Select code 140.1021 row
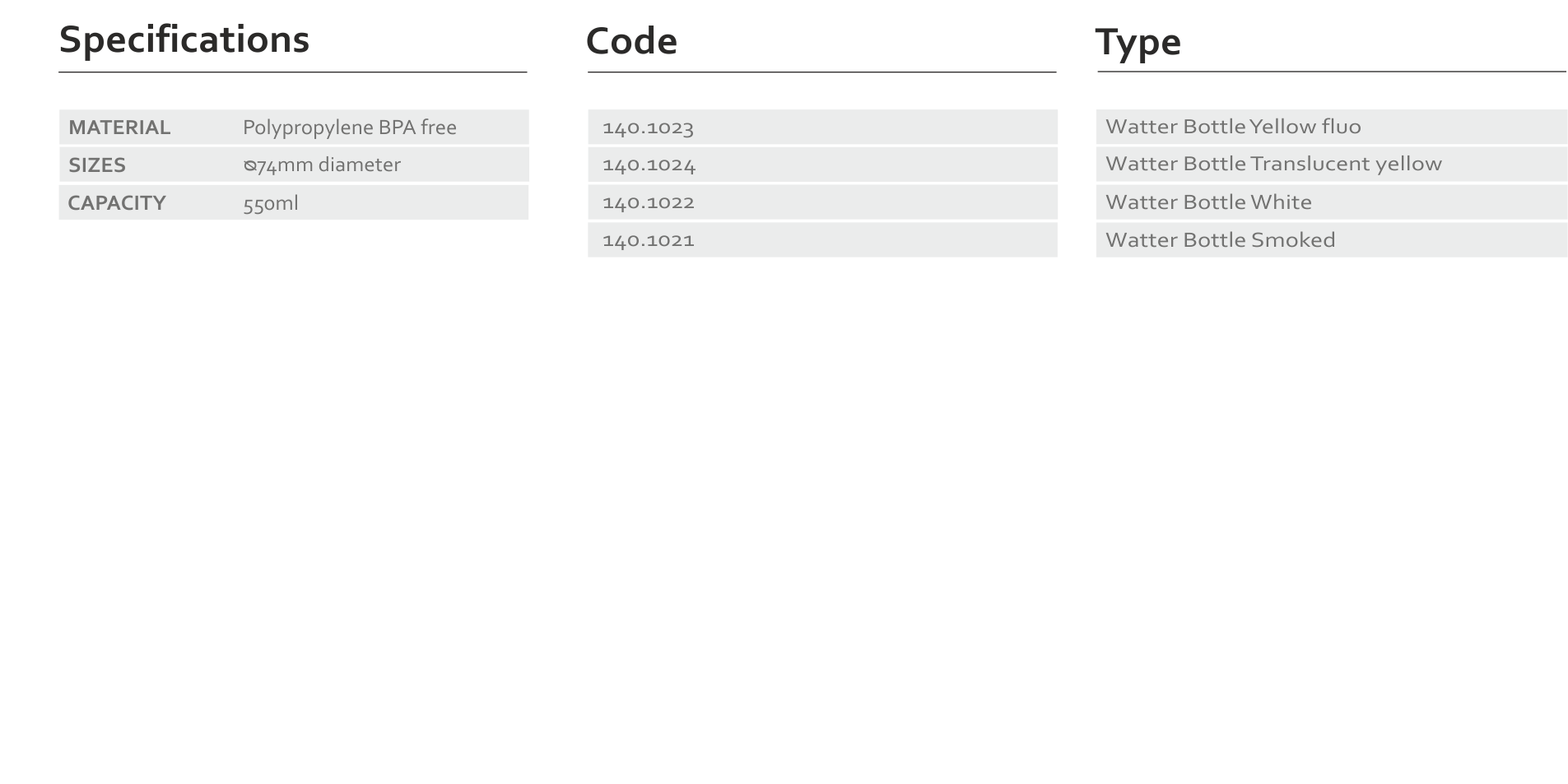Image resolution: width=1568 pixels, height=784 pixels. pos(822,240)
